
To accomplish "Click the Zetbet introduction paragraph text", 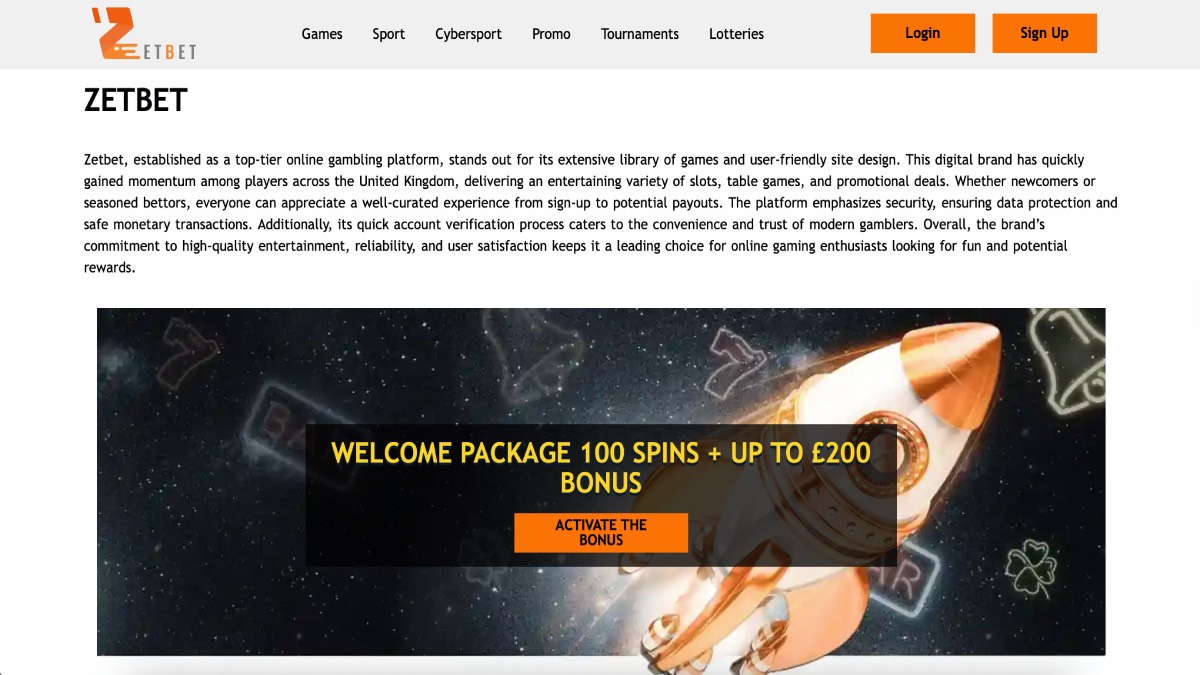I will [600, 213].
